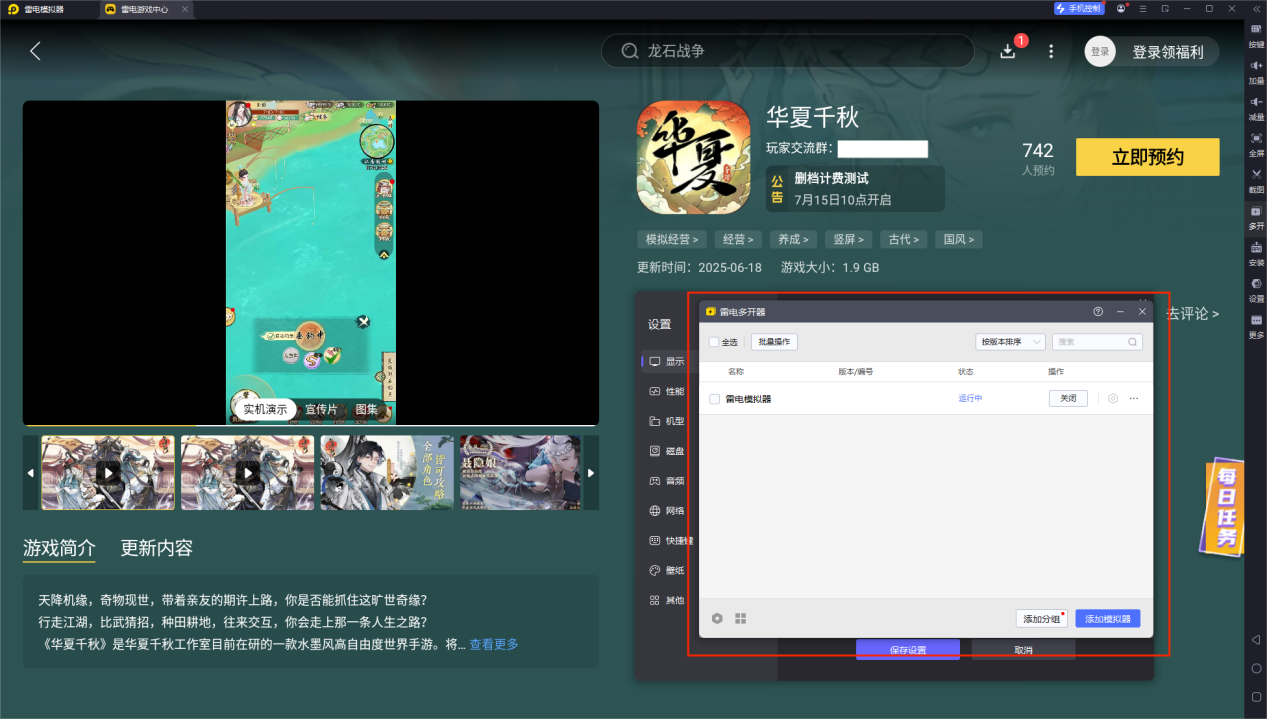Select the 游戏简介 tab
Viewport: 1267px width, 719px height.
point(60,548)
